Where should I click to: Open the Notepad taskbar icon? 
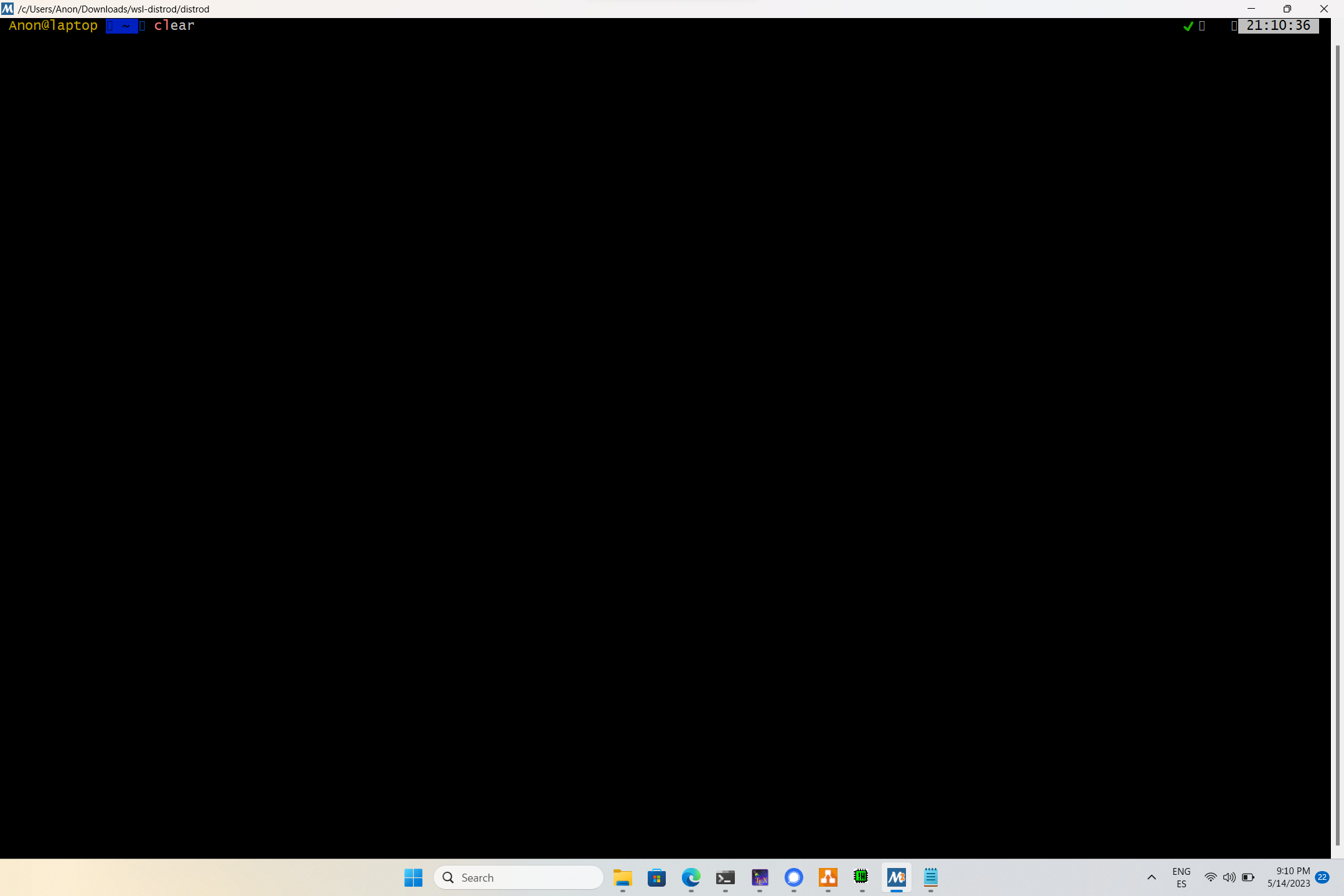(931, 877)
